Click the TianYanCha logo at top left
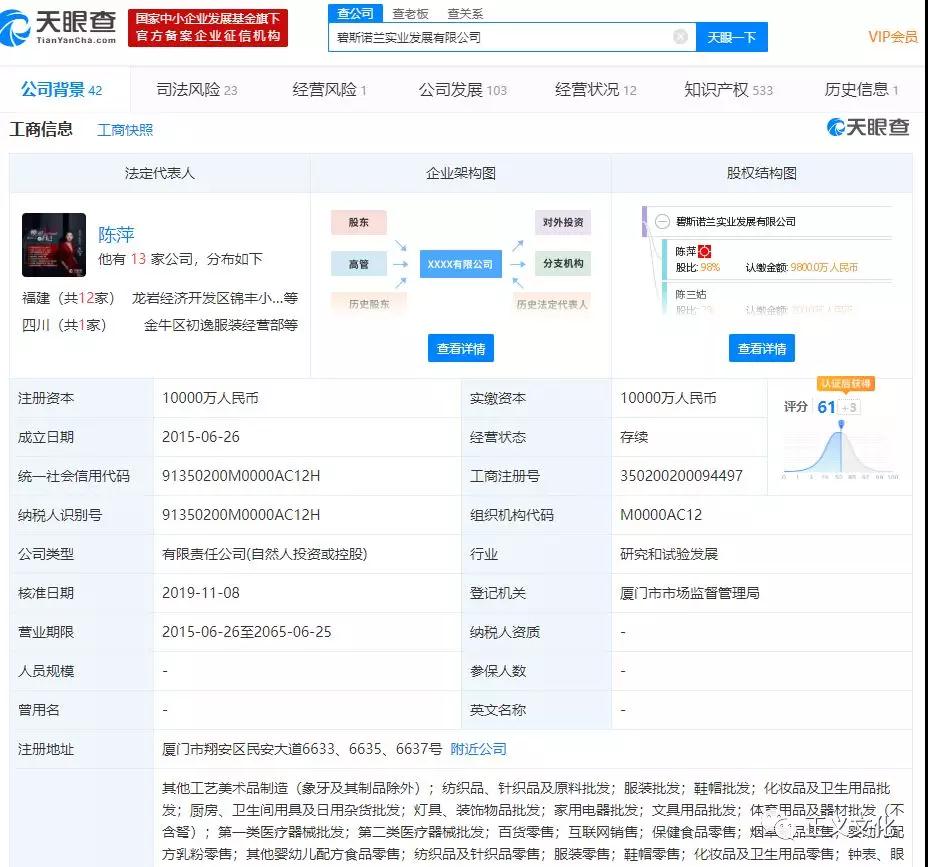 point(60,27)
